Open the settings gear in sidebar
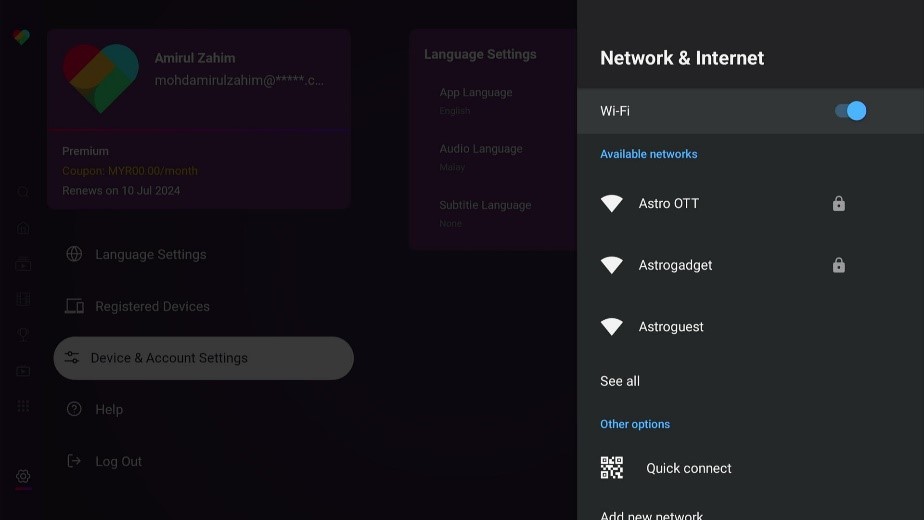Viewport: 924px width, 520px height. 23,476
